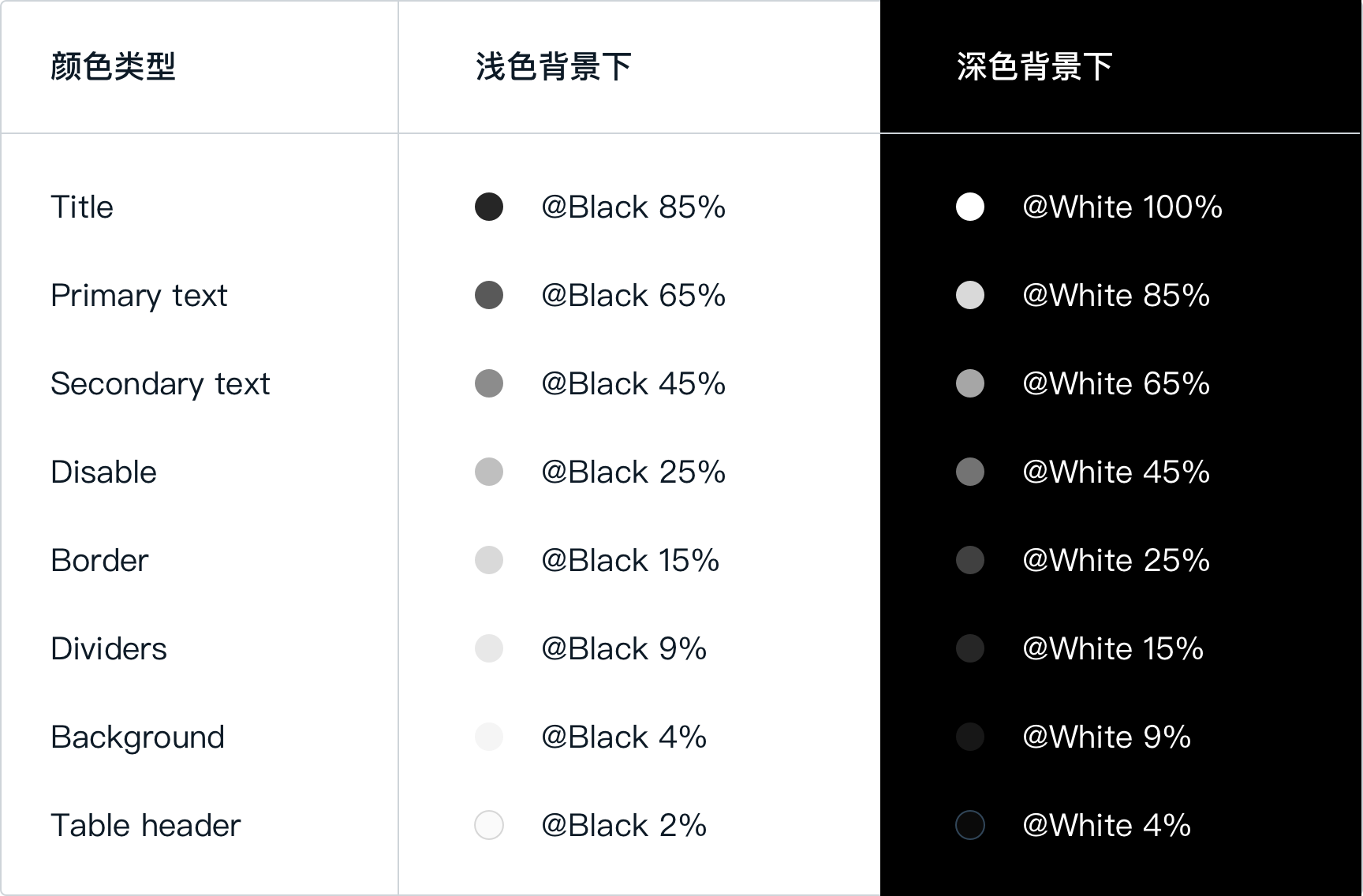Click the 颜色类型 column header
Viewport: 1363px width, 896px height.
coord(114,66)
